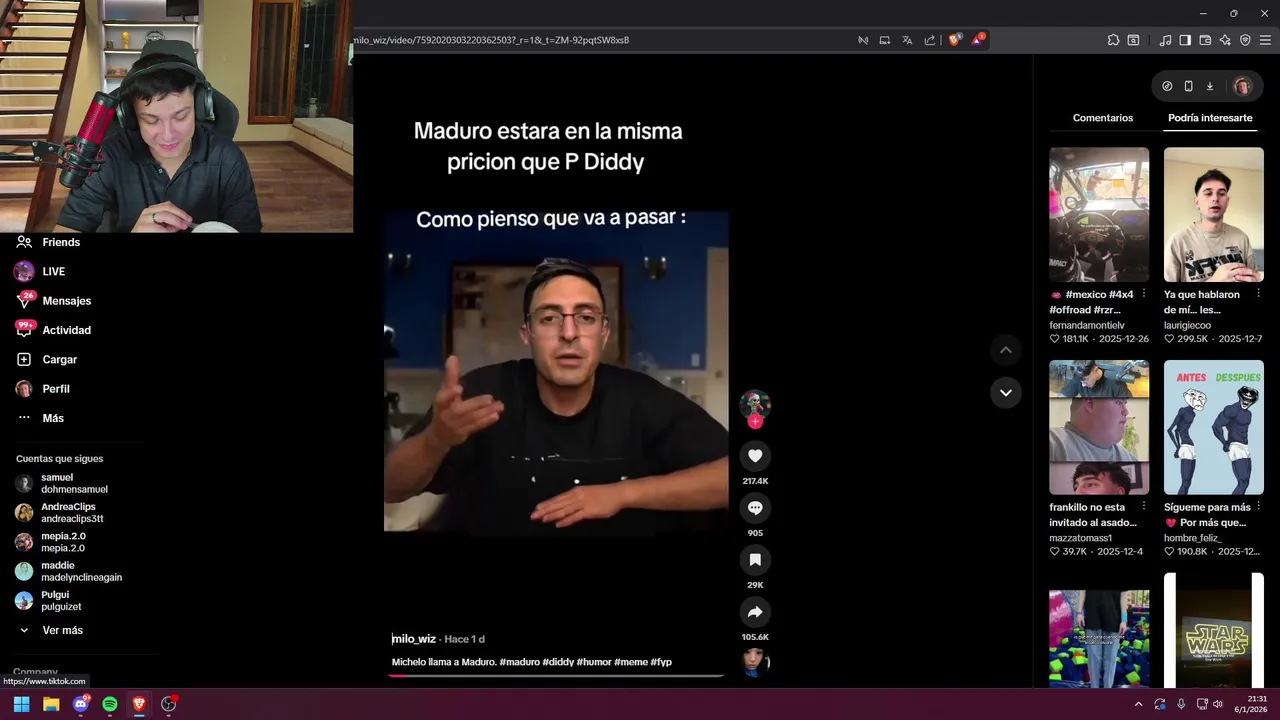
Task: Open the spinning sound disc icon
Action: [755, 662]
